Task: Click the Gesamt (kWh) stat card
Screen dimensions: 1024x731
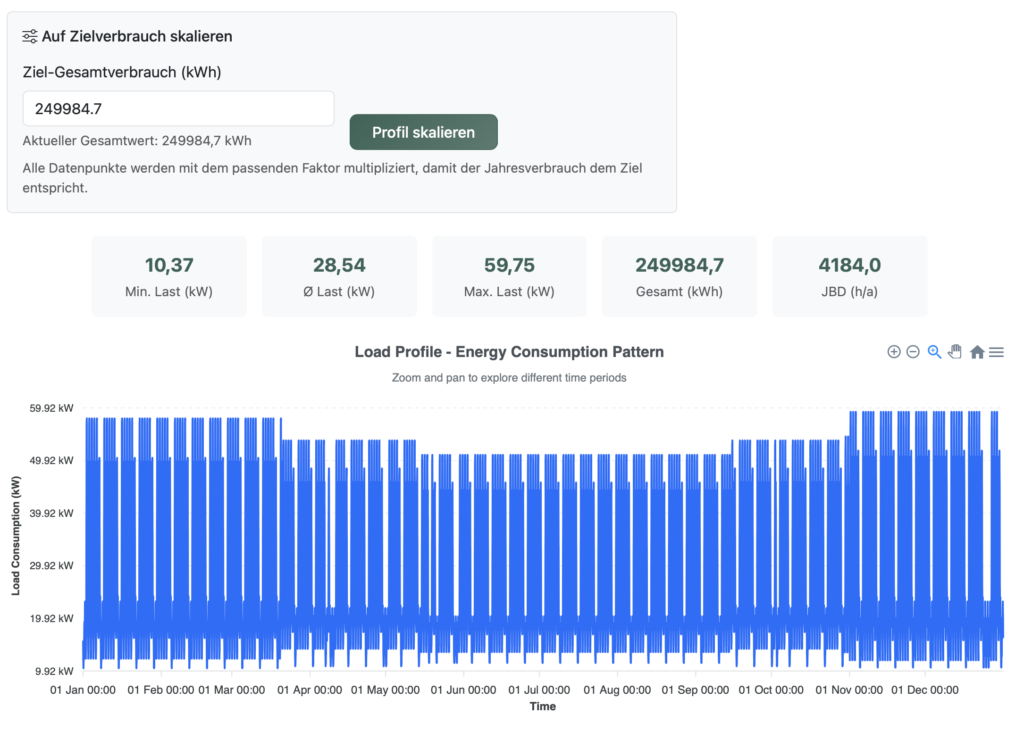Action: coord(679,277)
